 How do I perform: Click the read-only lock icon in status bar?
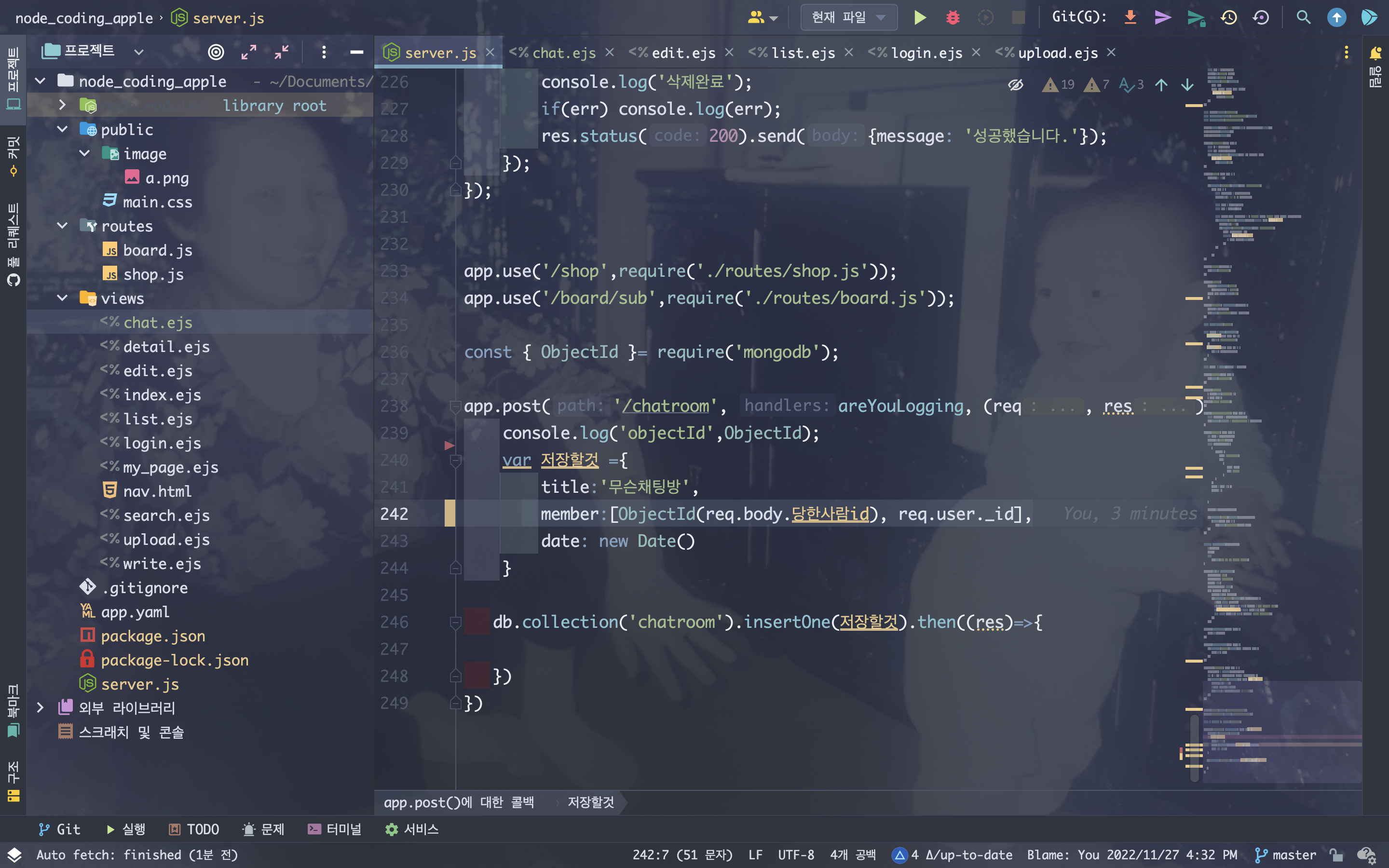click(x=1337, y=855)
